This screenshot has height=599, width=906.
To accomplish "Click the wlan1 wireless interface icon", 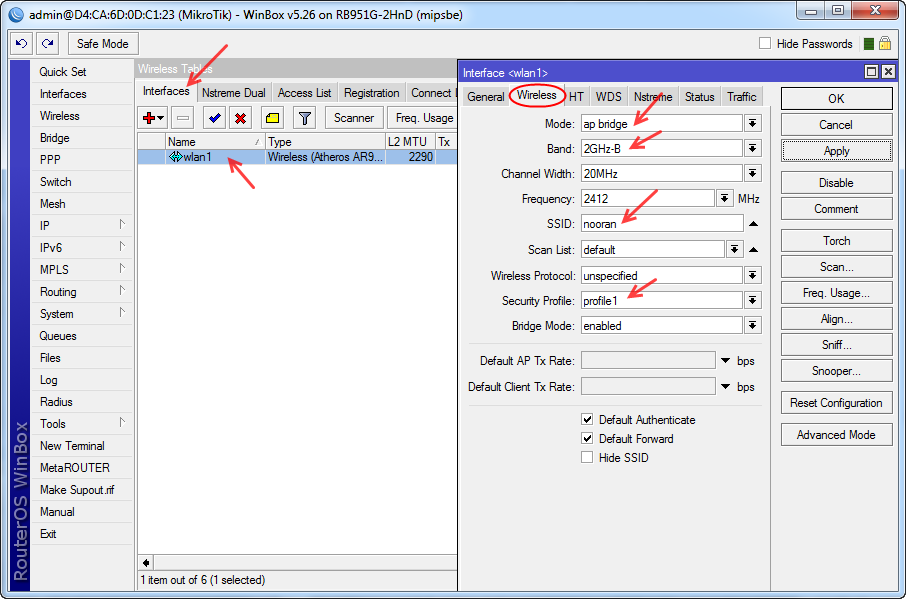I will coord(175,157).
